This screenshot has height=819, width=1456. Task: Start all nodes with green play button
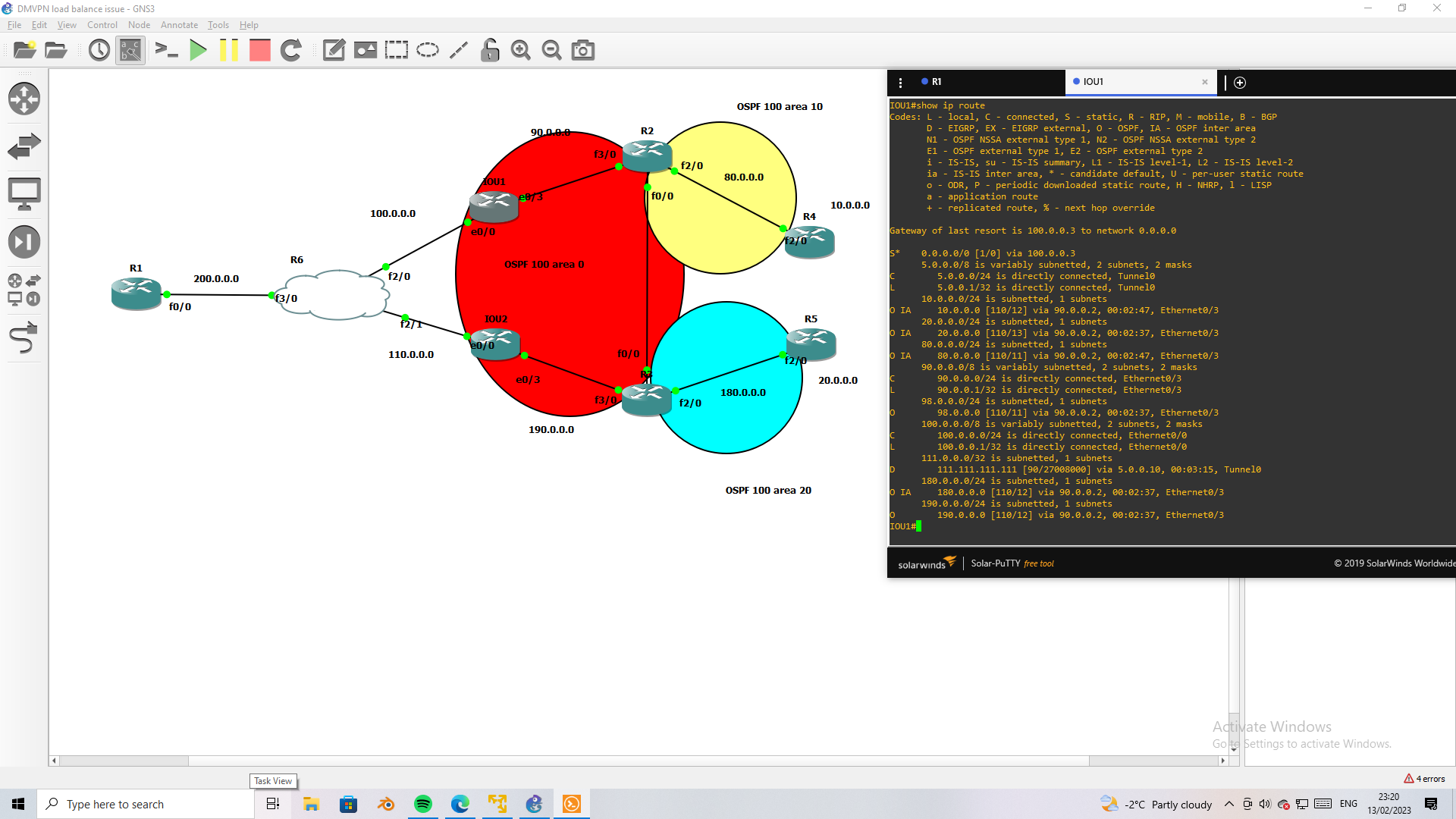pyautogui.click(x=198, y=50)
